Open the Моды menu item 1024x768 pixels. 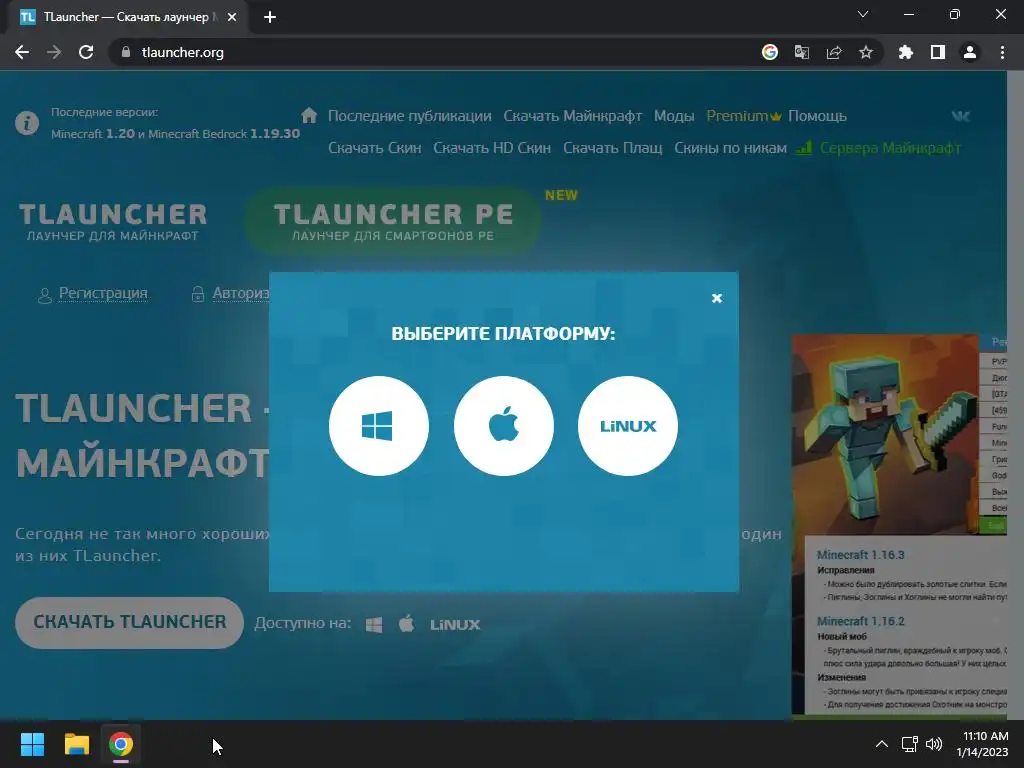pos(674,116)
